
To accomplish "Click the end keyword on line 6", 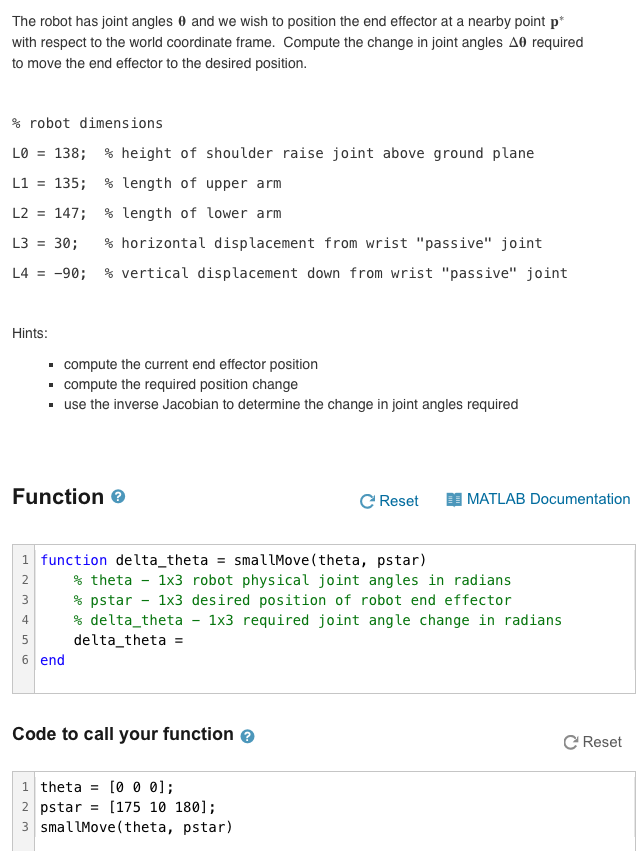I will (x=53, y=661).
